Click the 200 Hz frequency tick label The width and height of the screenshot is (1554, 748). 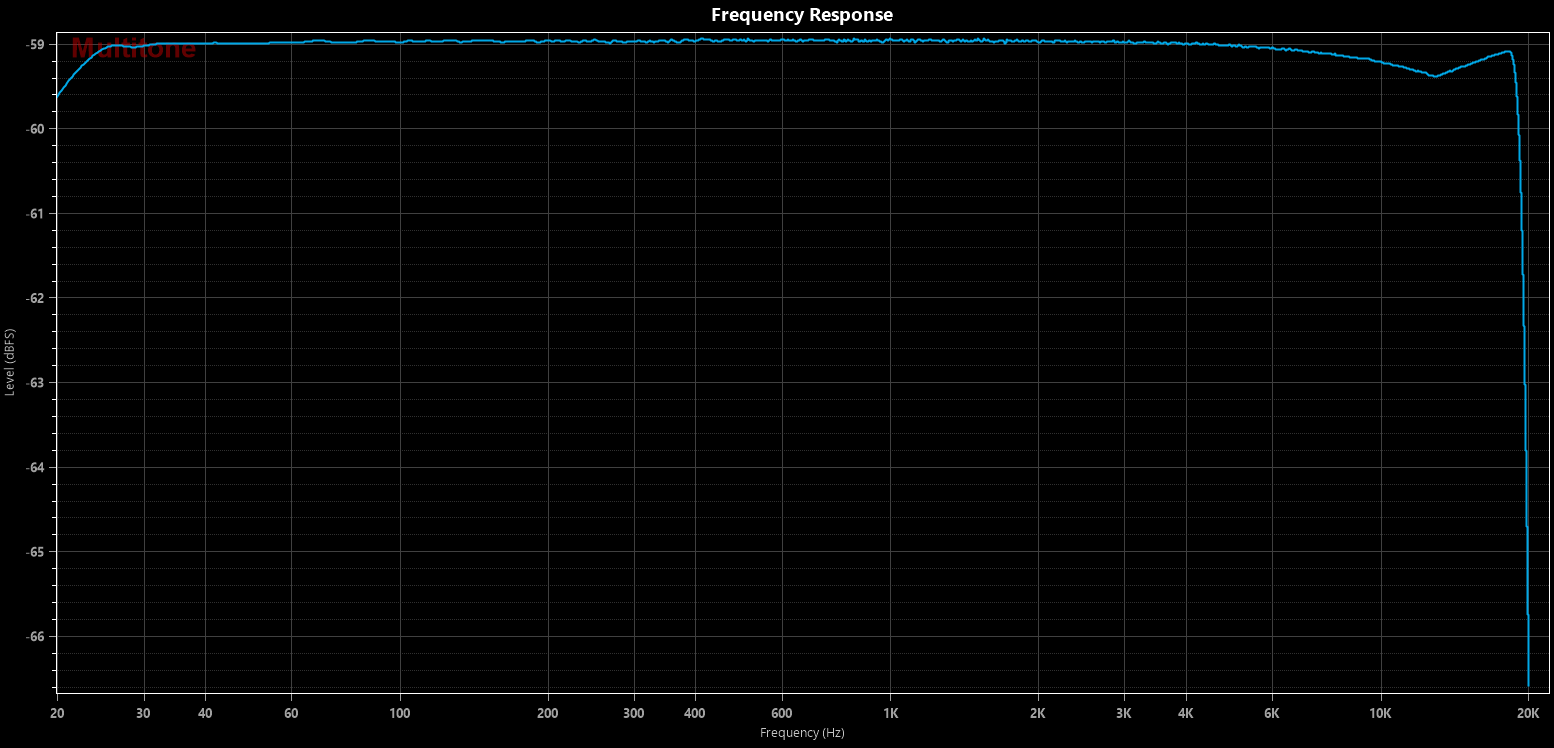547,713
